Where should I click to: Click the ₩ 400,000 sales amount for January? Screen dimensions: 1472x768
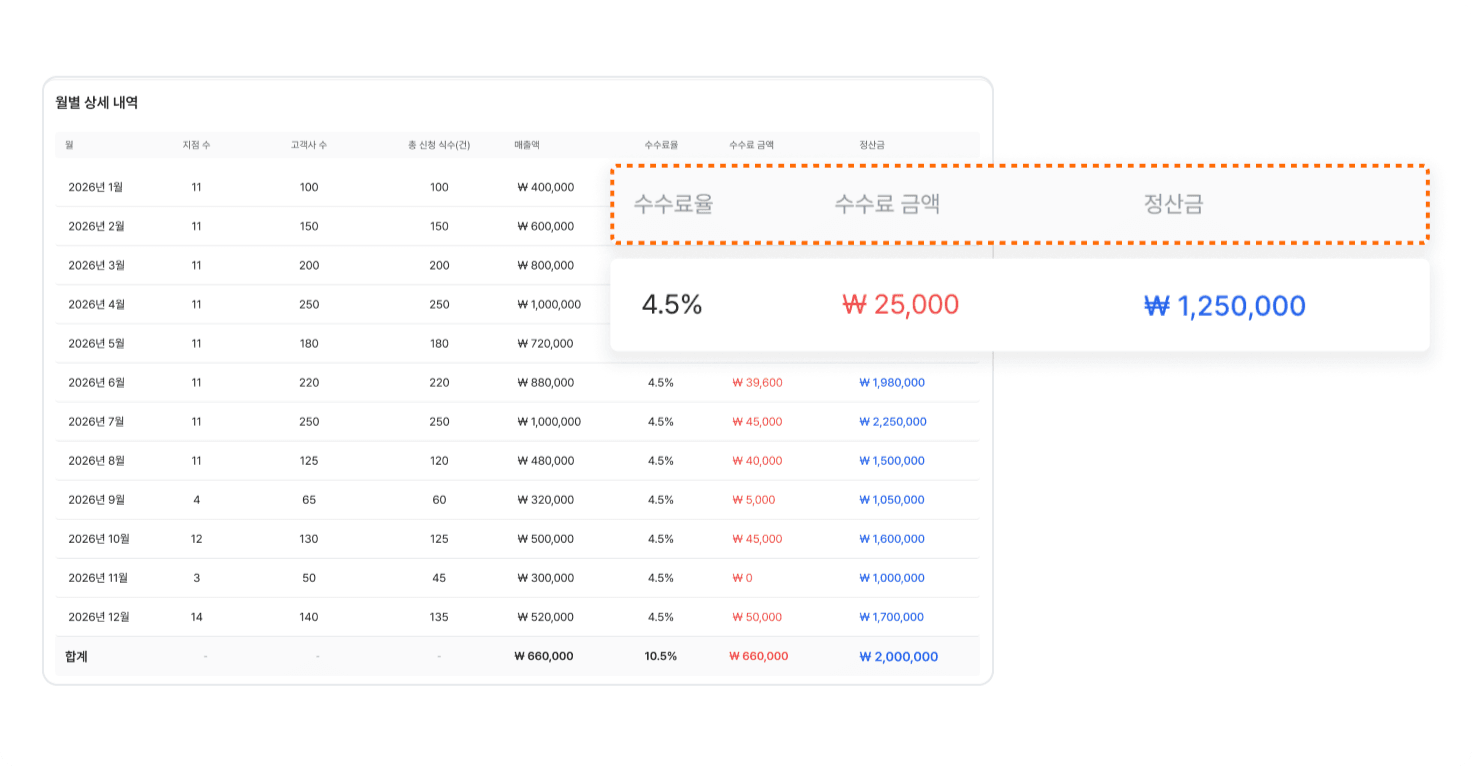[x=546, y=187]
